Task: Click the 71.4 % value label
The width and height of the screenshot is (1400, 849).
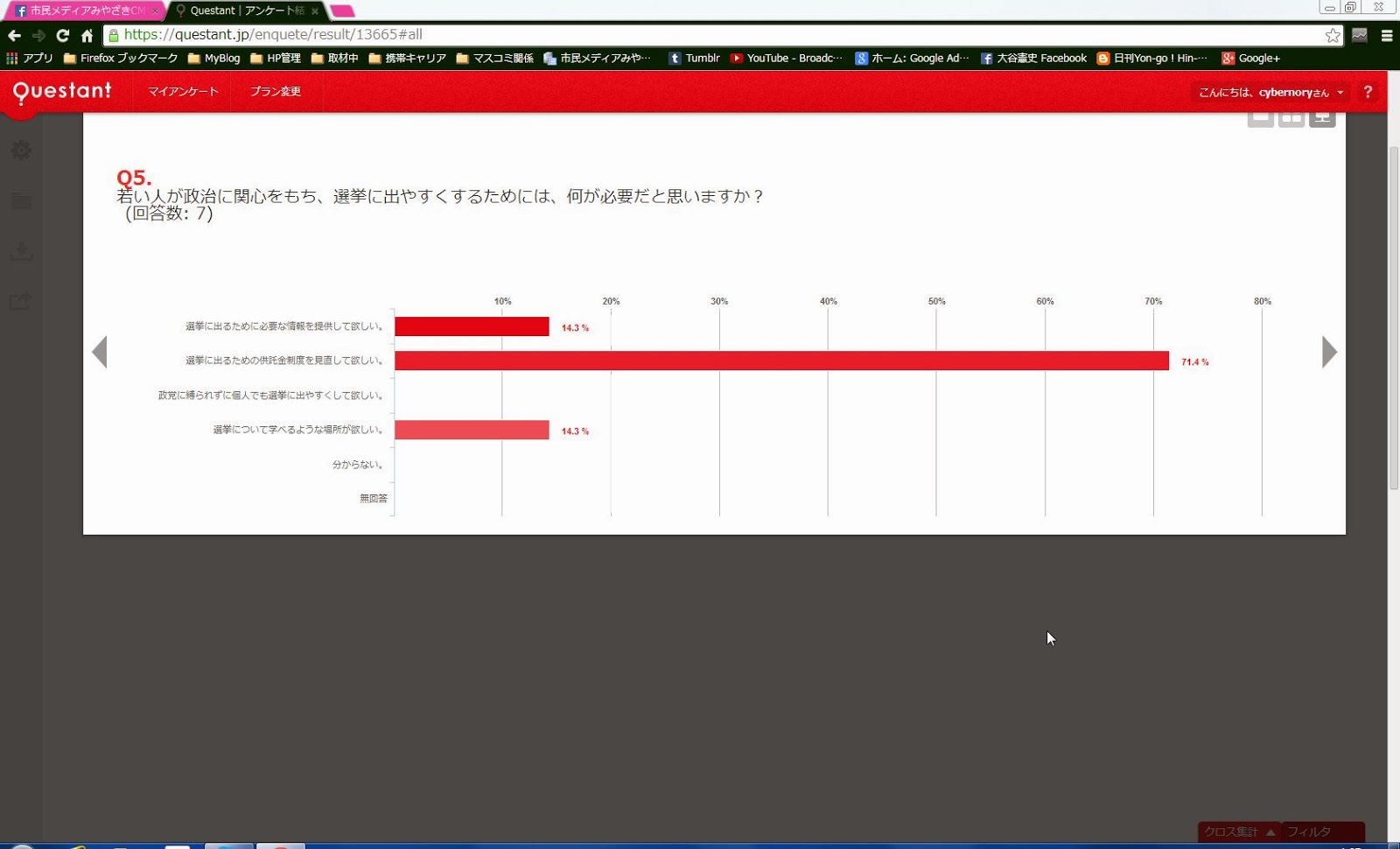Action: (x=1195, y=362)
